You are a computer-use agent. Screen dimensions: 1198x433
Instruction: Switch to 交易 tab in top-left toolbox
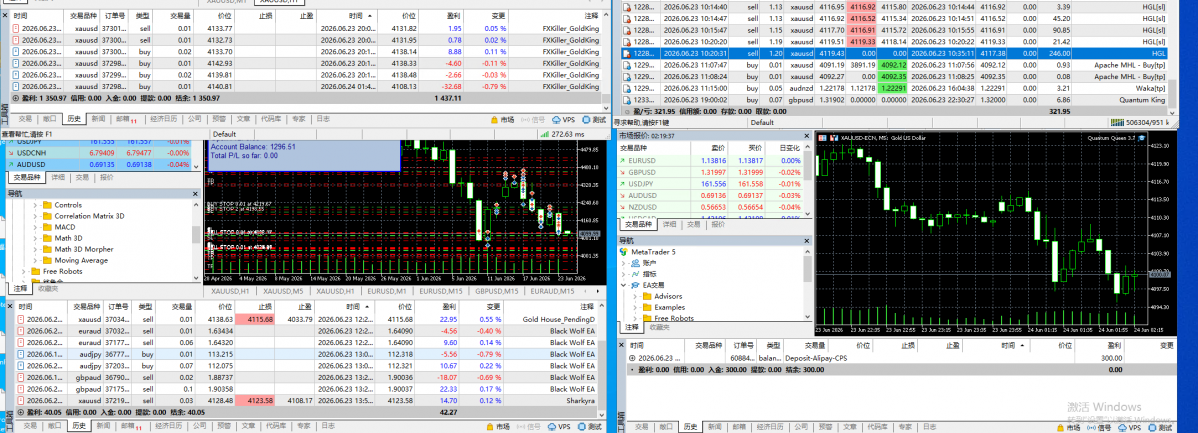click(25, 119)
